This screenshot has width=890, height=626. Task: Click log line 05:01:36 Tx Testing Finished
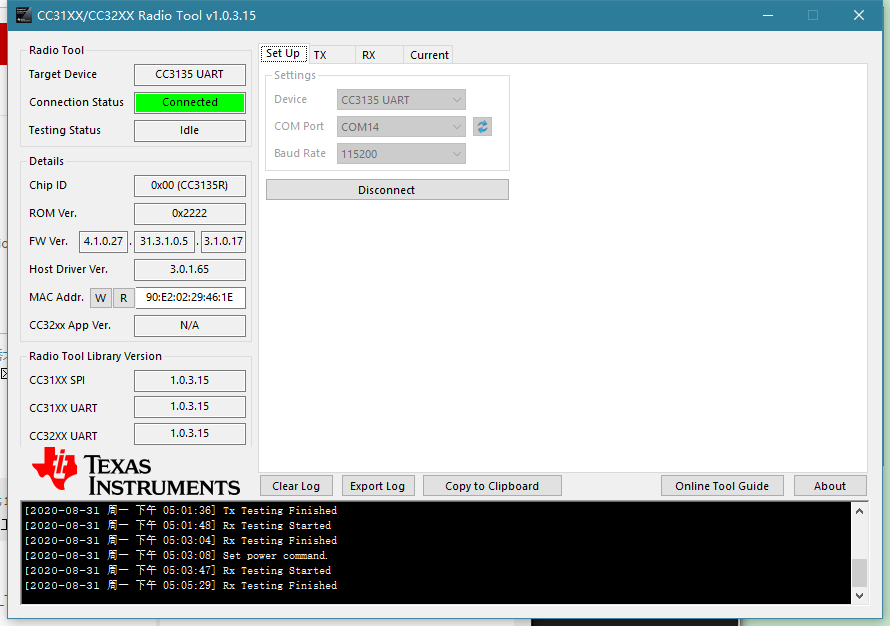pos(180,511)
